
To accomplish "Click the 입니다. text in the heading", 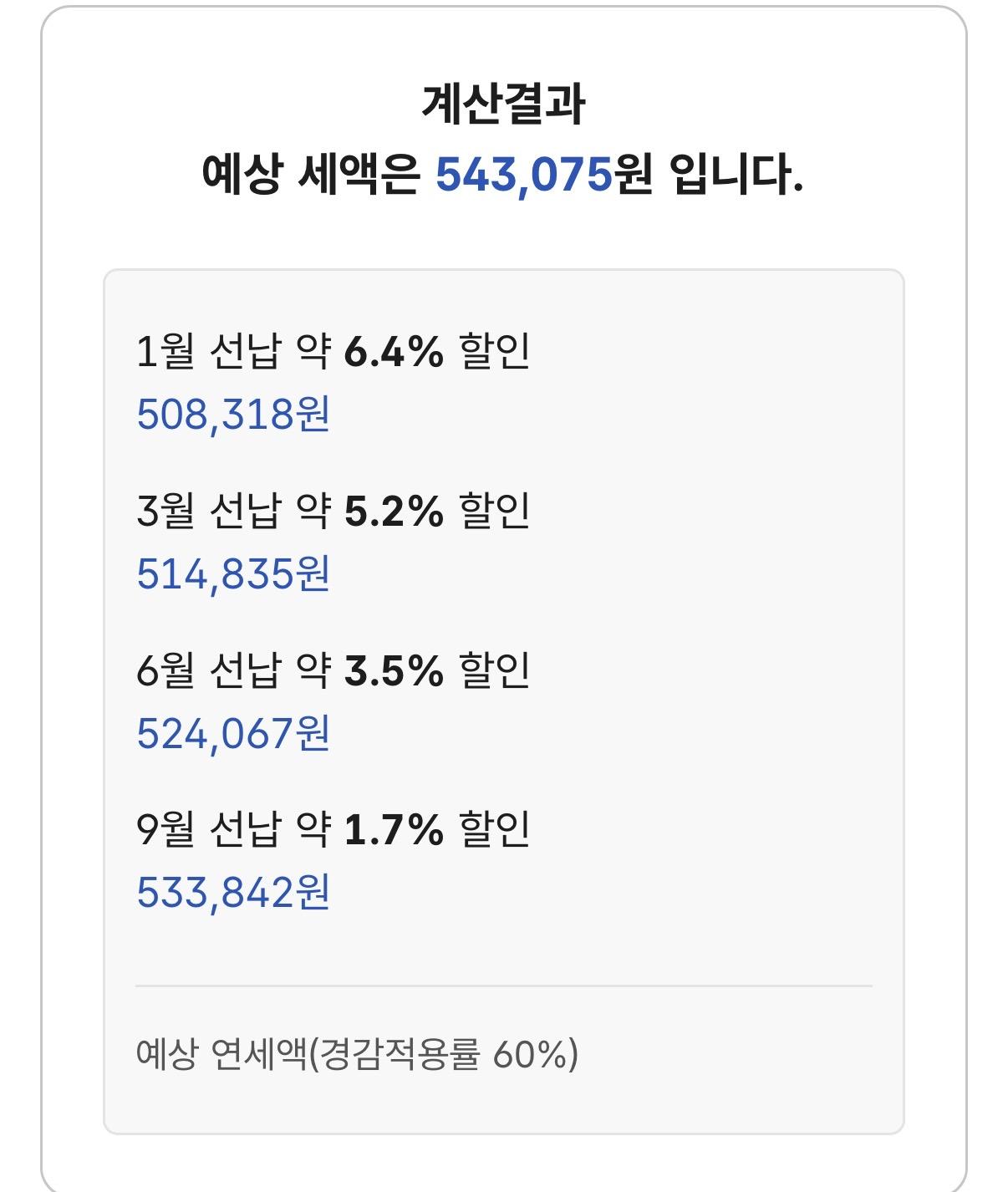I will click(736, 176).
